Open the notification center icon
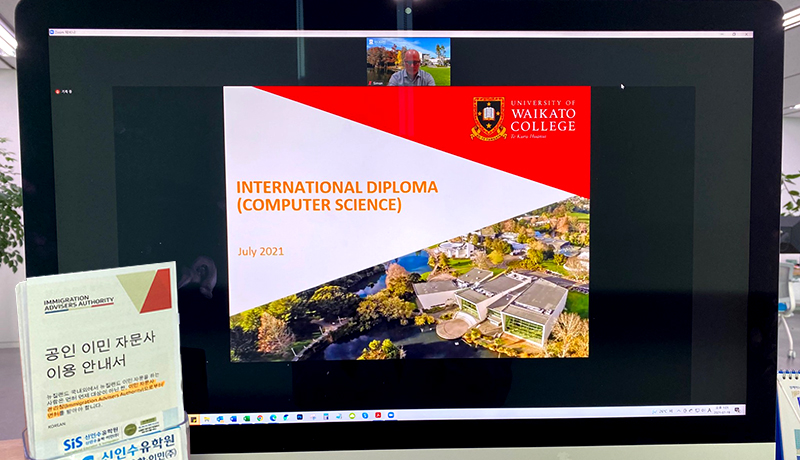Image resolution: width=800 pixels, height=460 pixels. pyautogui.click(x=737, y=410)
